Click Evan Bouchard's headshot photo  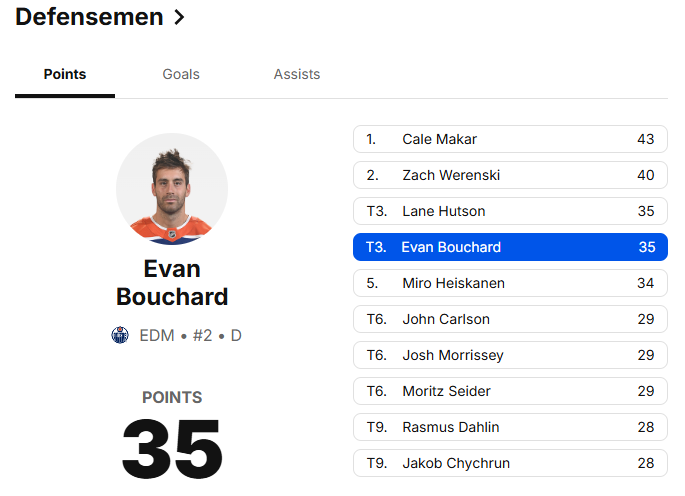172,189
